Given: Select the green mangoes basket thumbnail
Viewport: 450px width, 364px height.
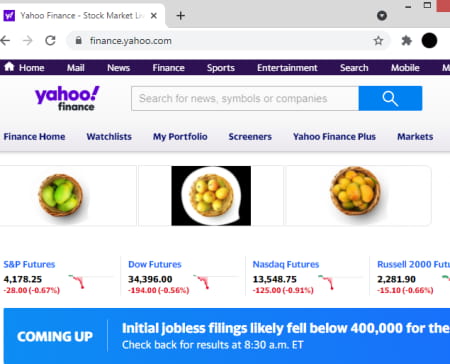Looking at the screenshot, I should pos(61,196).
